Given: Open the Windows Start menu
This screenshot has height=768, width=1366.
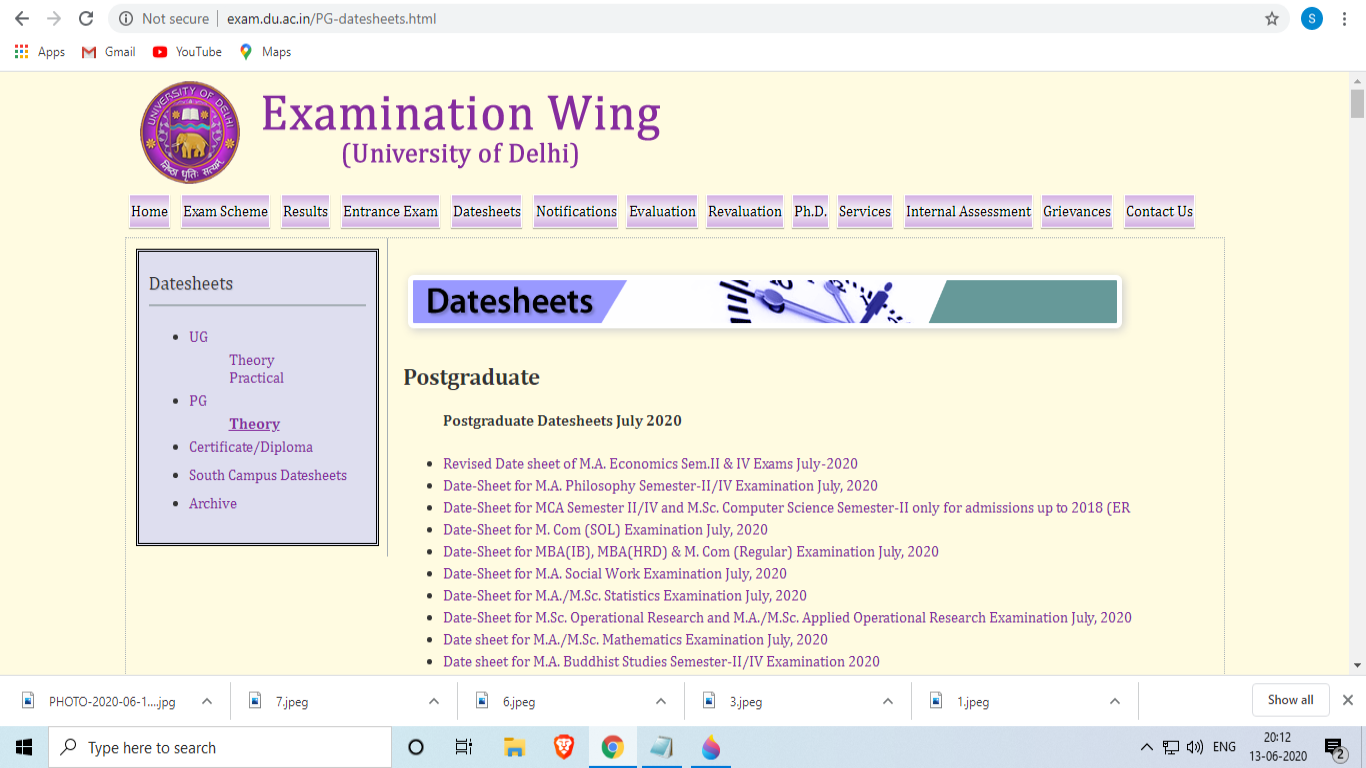Looking at the screenshot, I should (24, 747).
